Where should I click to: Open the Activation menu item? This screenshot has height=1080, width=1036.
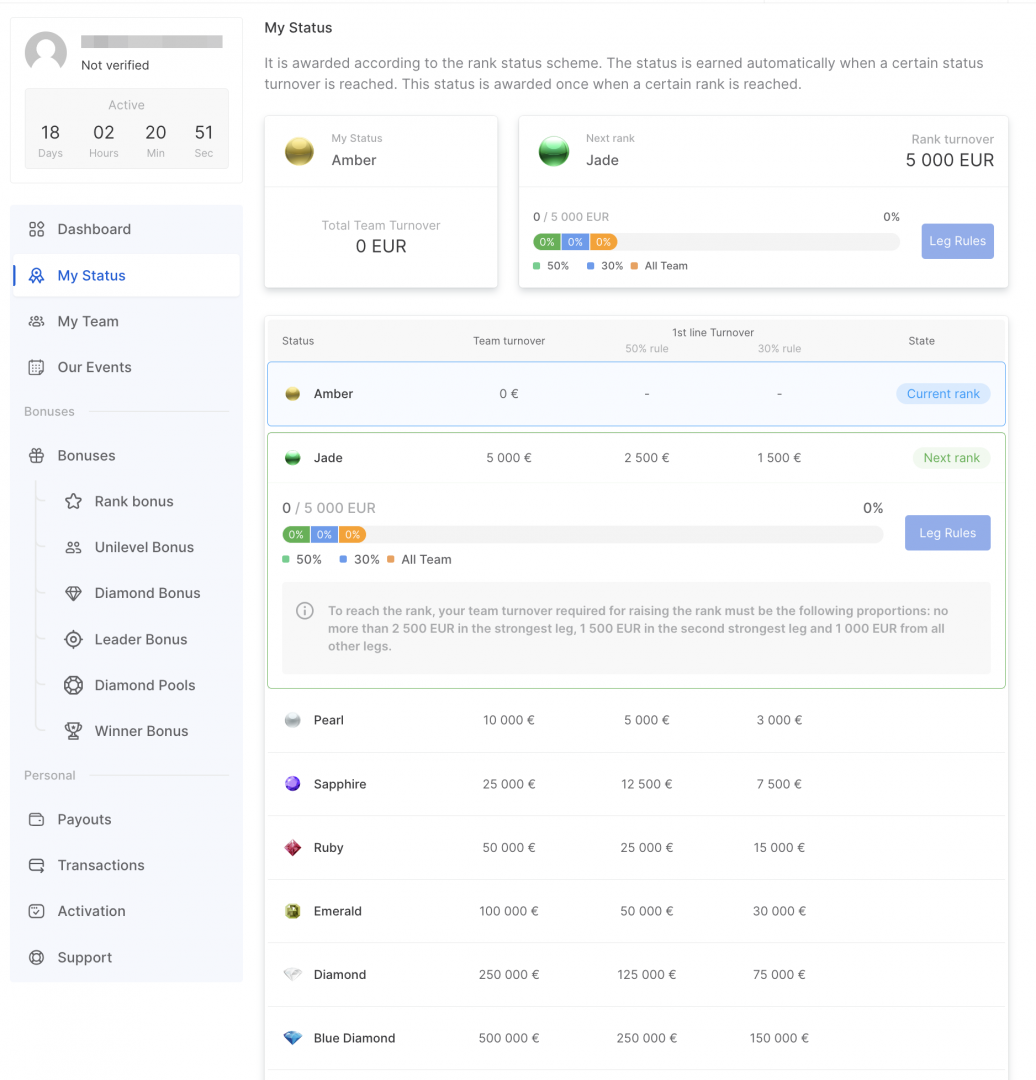tap(91, 911)
